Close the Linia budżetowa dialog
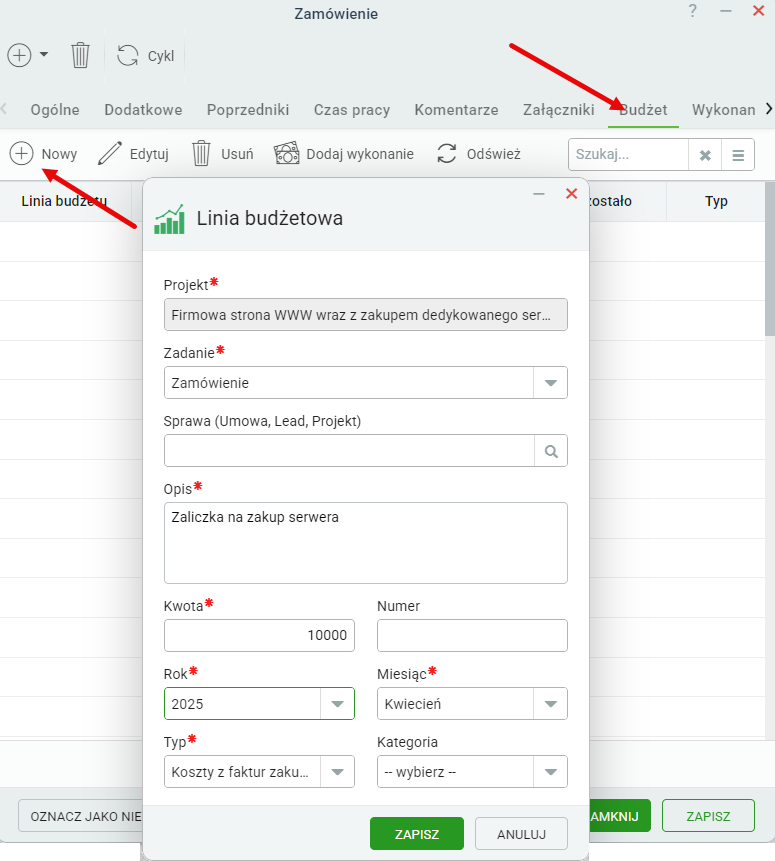 (x=572, y=193)
